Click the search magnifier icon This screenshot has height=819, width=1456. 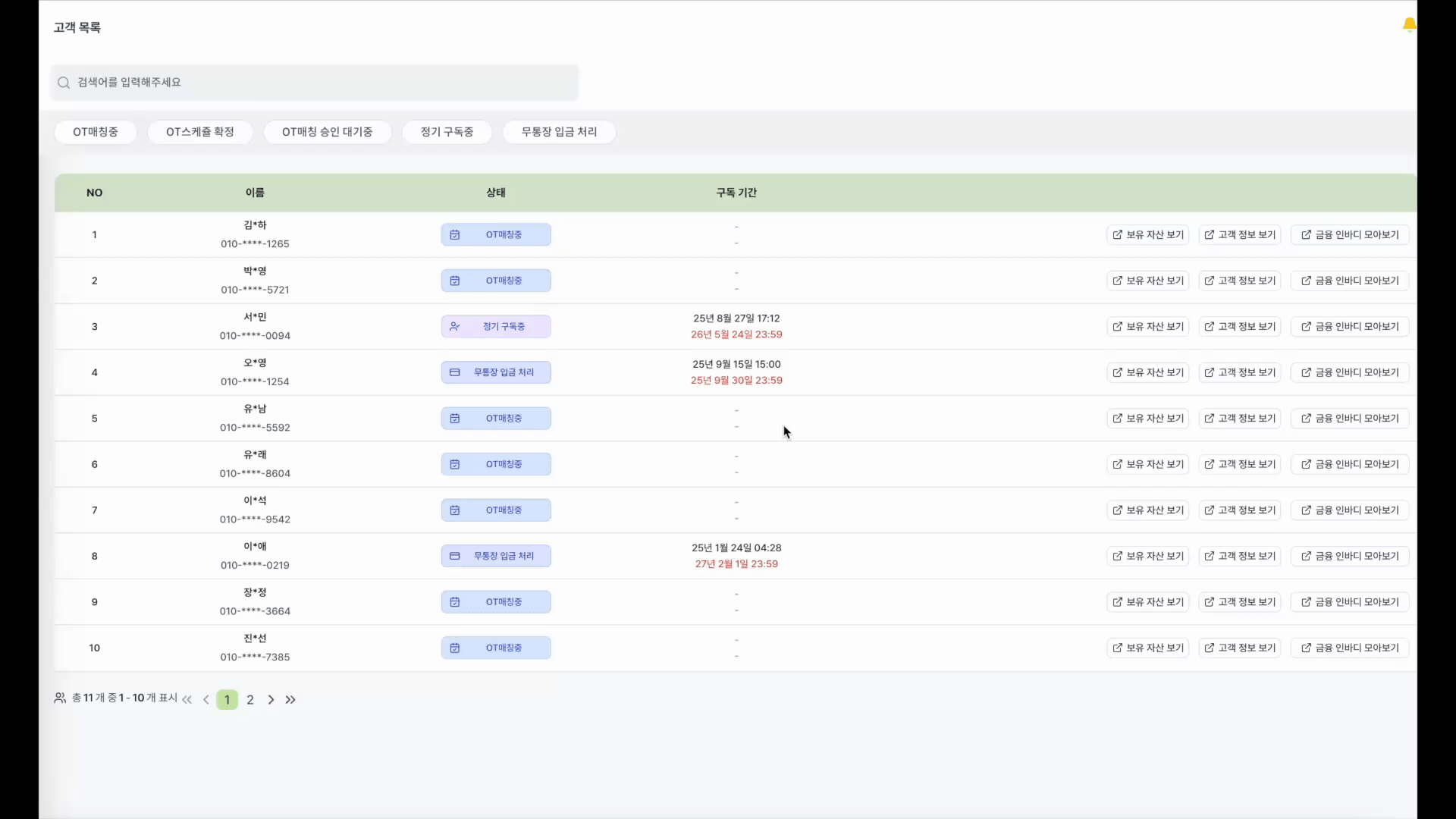tap(64, 83)
